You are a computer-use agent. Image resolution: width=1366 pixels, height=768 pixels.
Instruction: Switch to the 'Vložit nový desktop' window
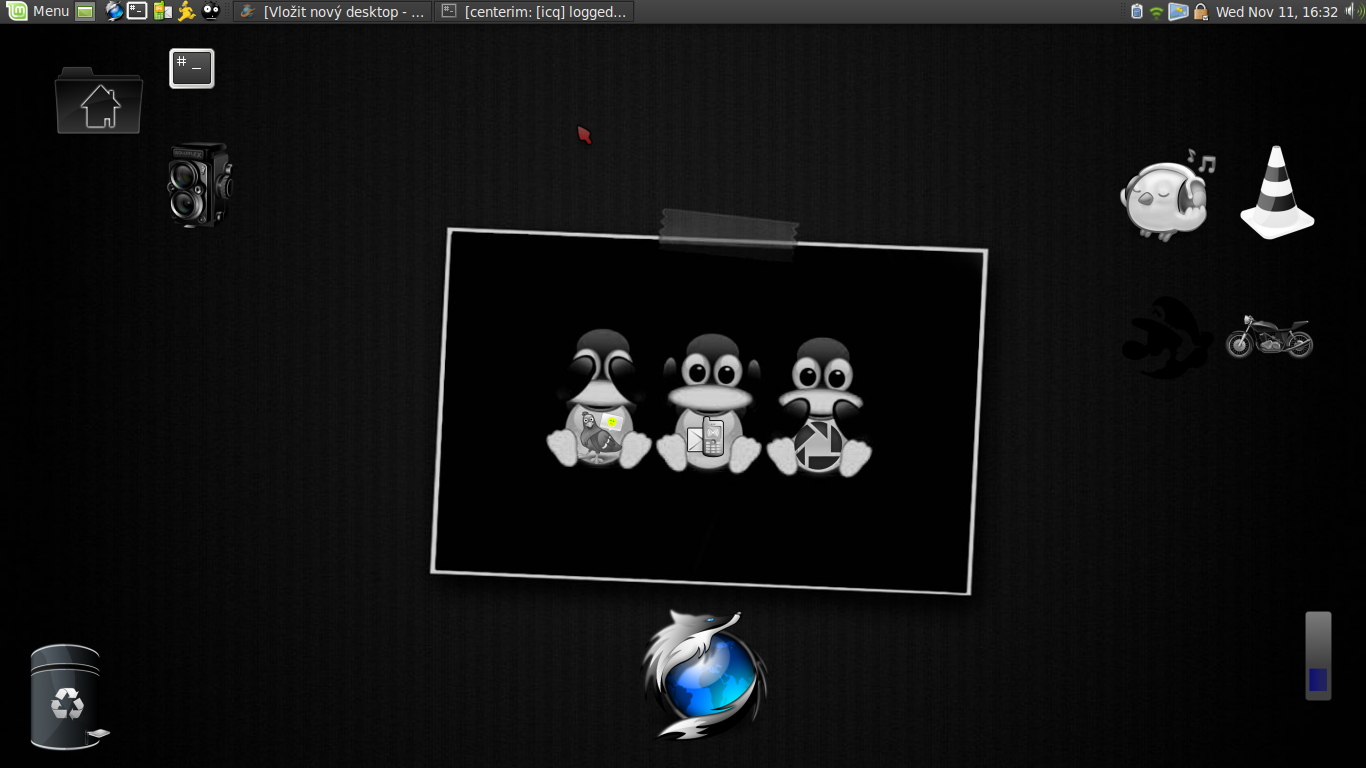point(333,12)
